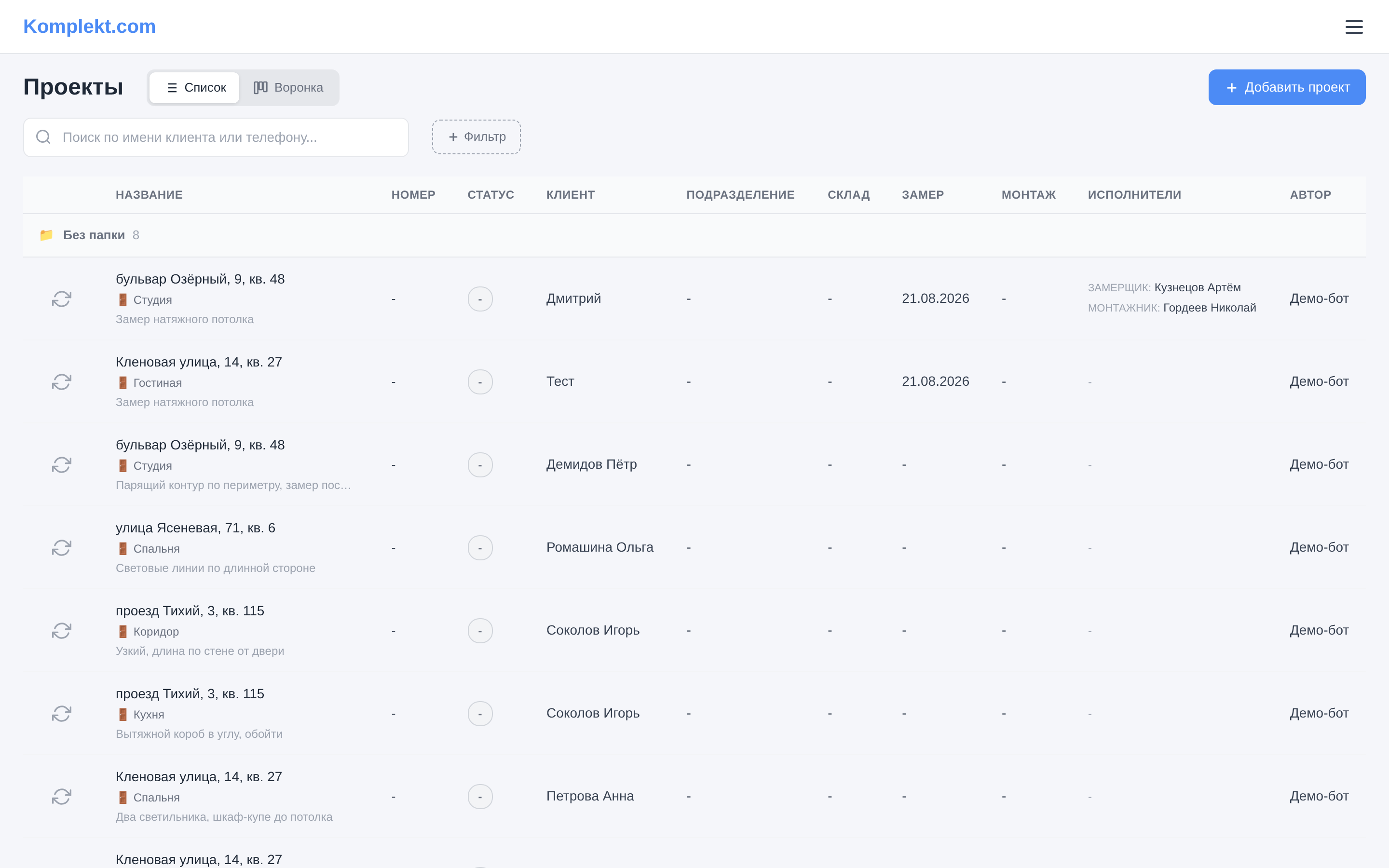This screenshot has height=868, width=1389.
Task: Open the status badge in the Петрова Анна row
Action: tap(480, 797)
